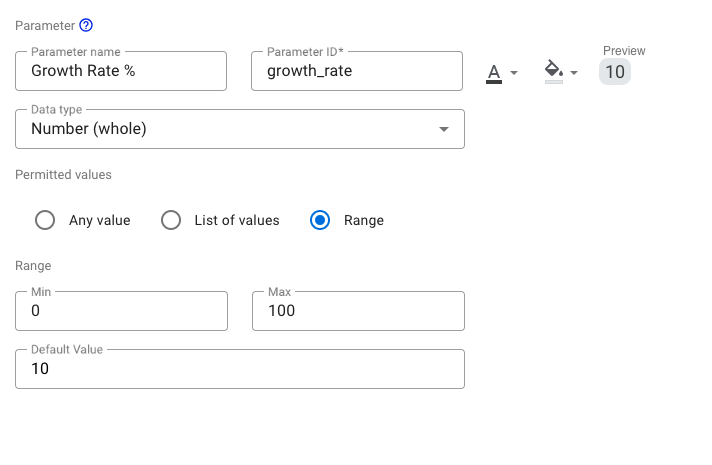Click into the Parameter ID field
This screenshot has width=712, height=465.
[356, 71]
